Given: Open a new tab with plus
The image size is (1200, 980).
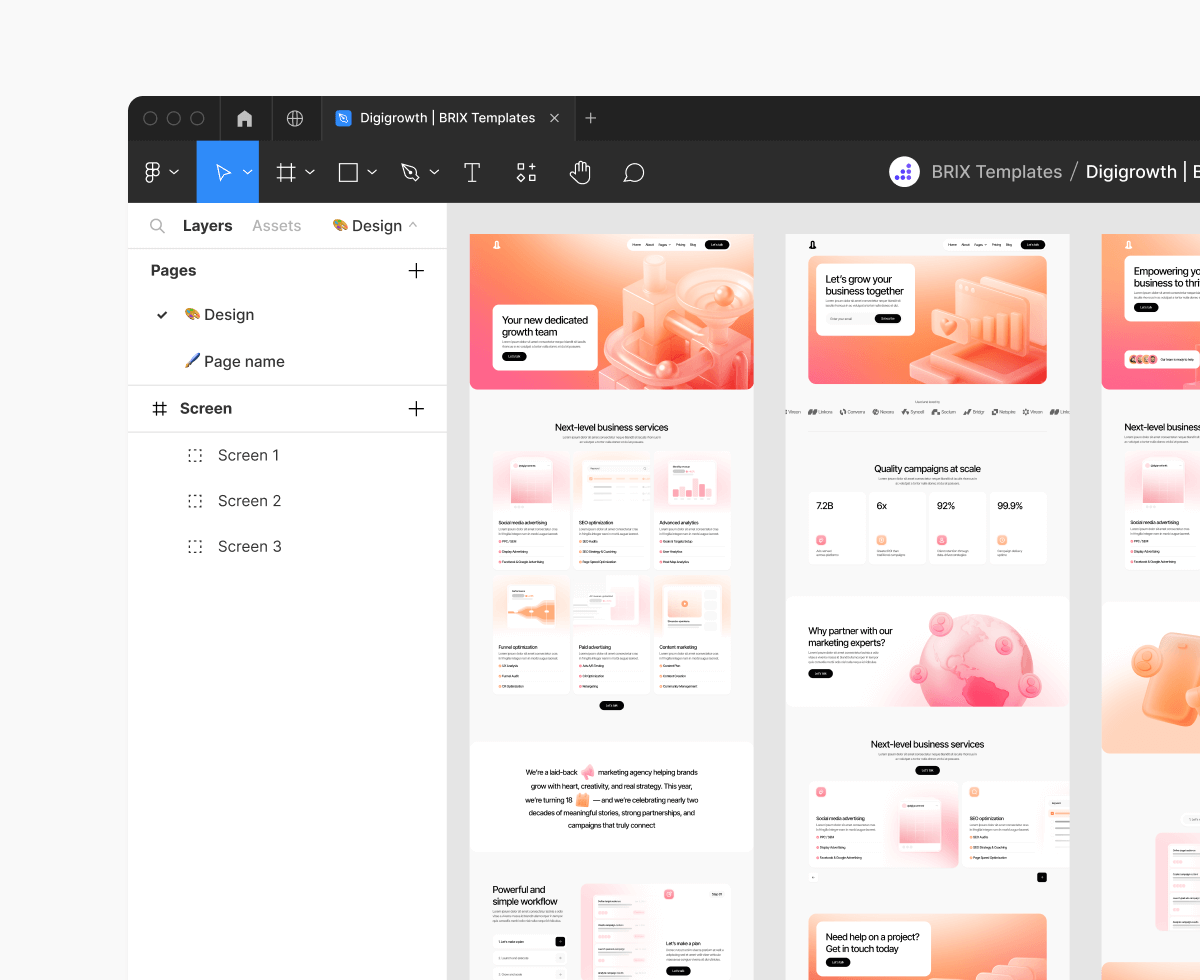Looking at the screenshot, I should 591,118.
